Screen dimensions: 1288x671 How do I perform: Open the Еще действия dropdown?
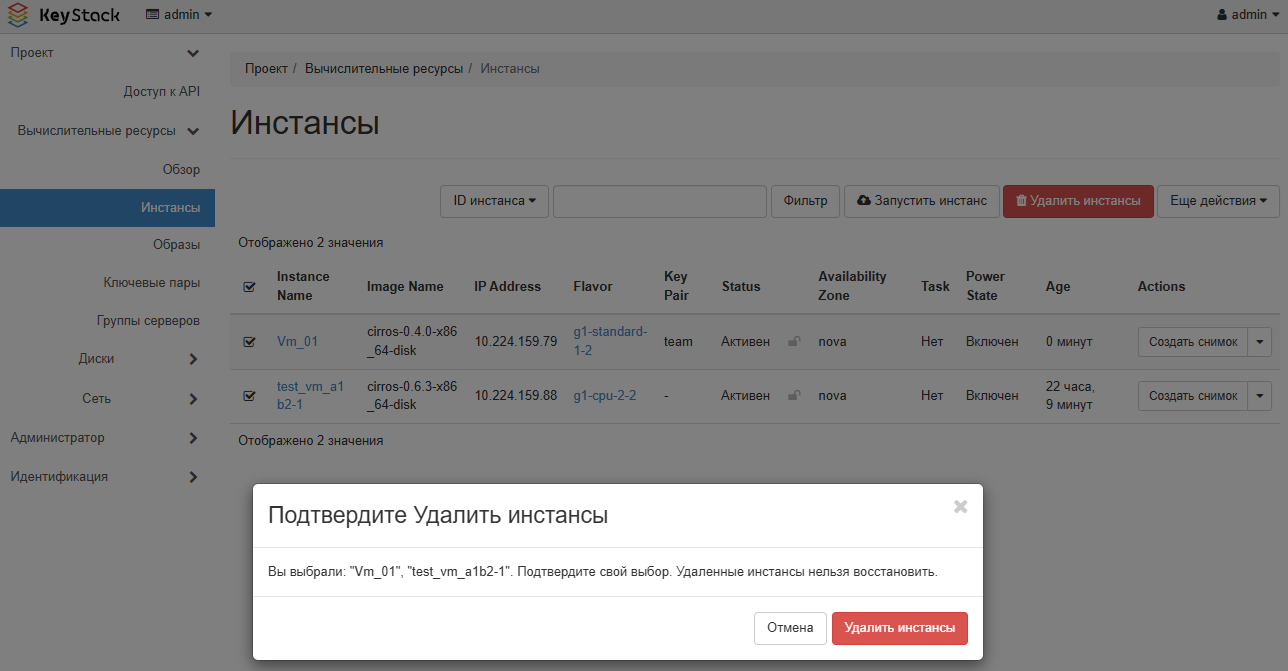coord(1217,201)
